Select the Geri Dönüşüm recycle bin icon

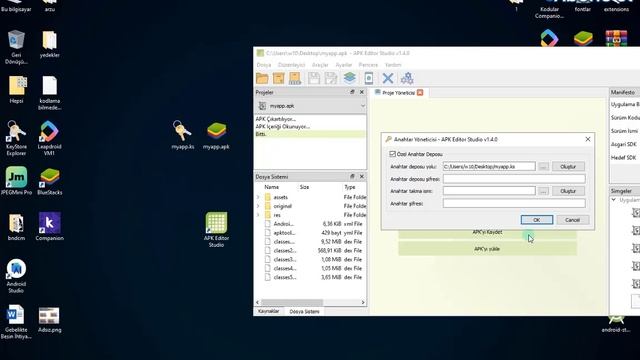pyautogui.click(x=16, y=47)
